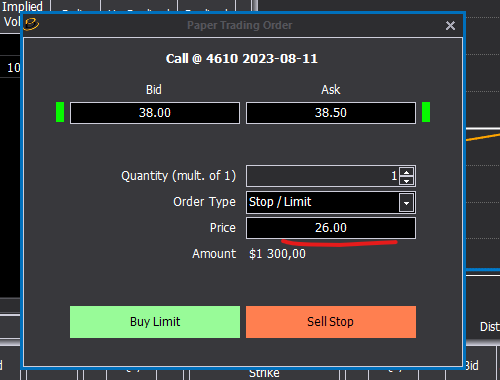Click the Strike column header below dialog
This screenshot has width=500, height=380.
click(264, 373)
